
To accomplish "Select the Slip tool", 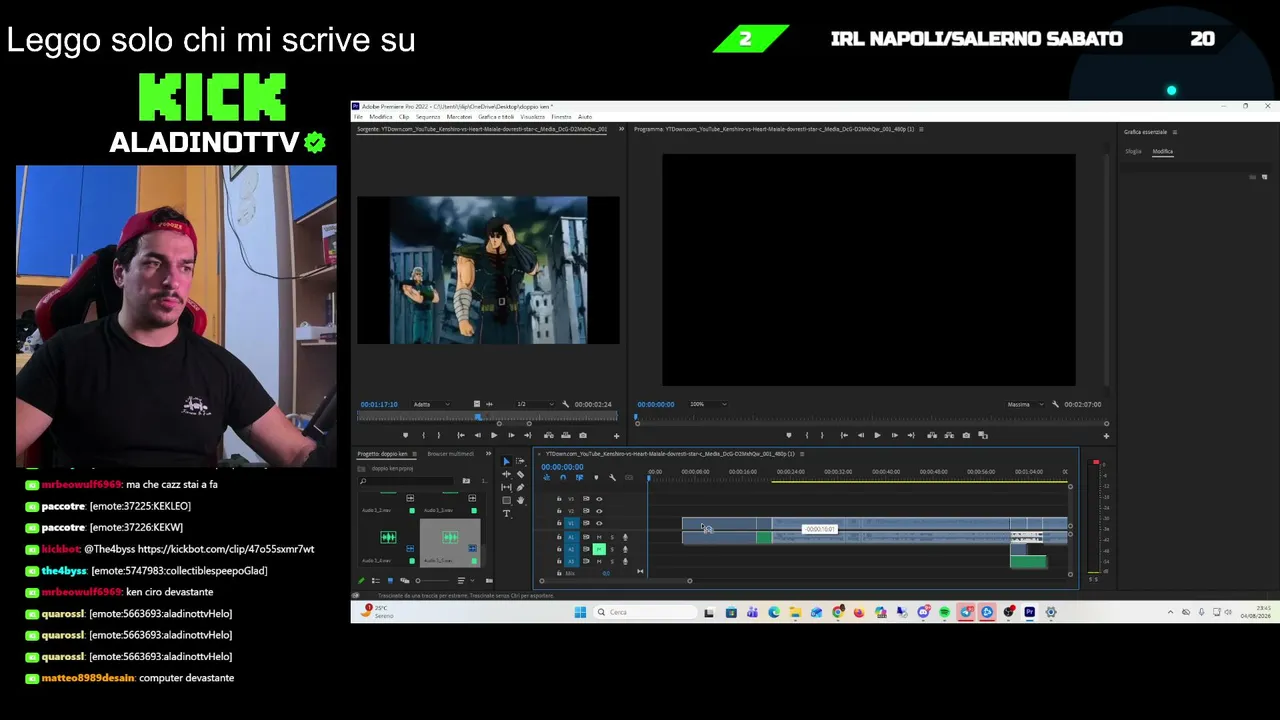I will 506,487.
